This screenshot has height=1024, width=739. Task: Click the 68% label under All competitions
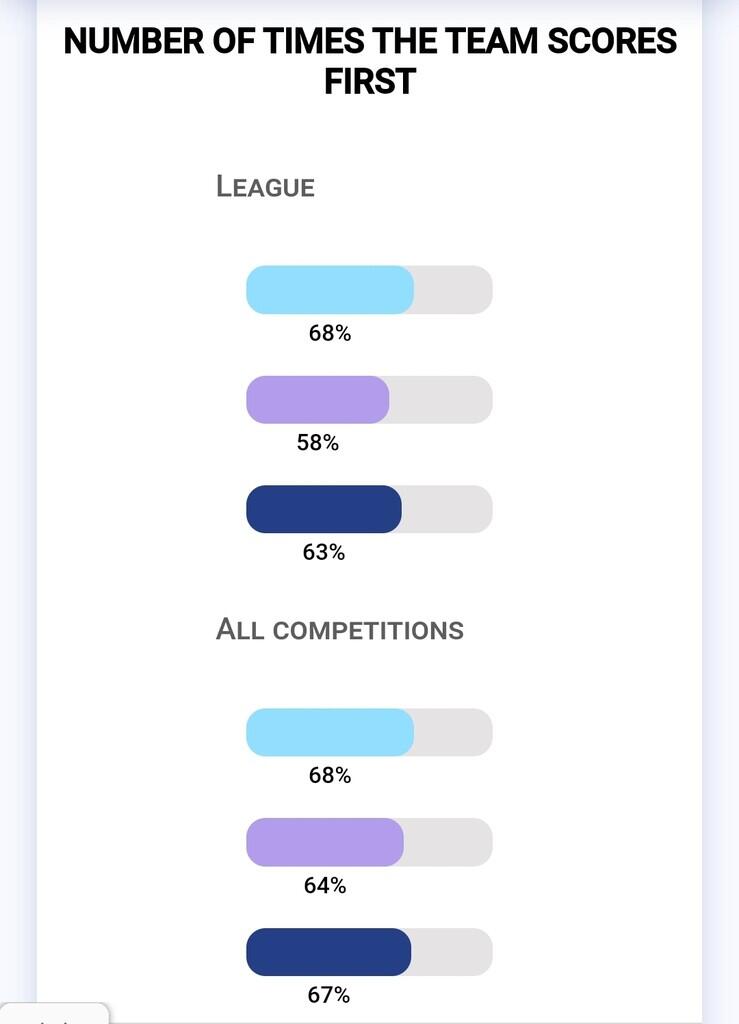[x=329, y=775]
